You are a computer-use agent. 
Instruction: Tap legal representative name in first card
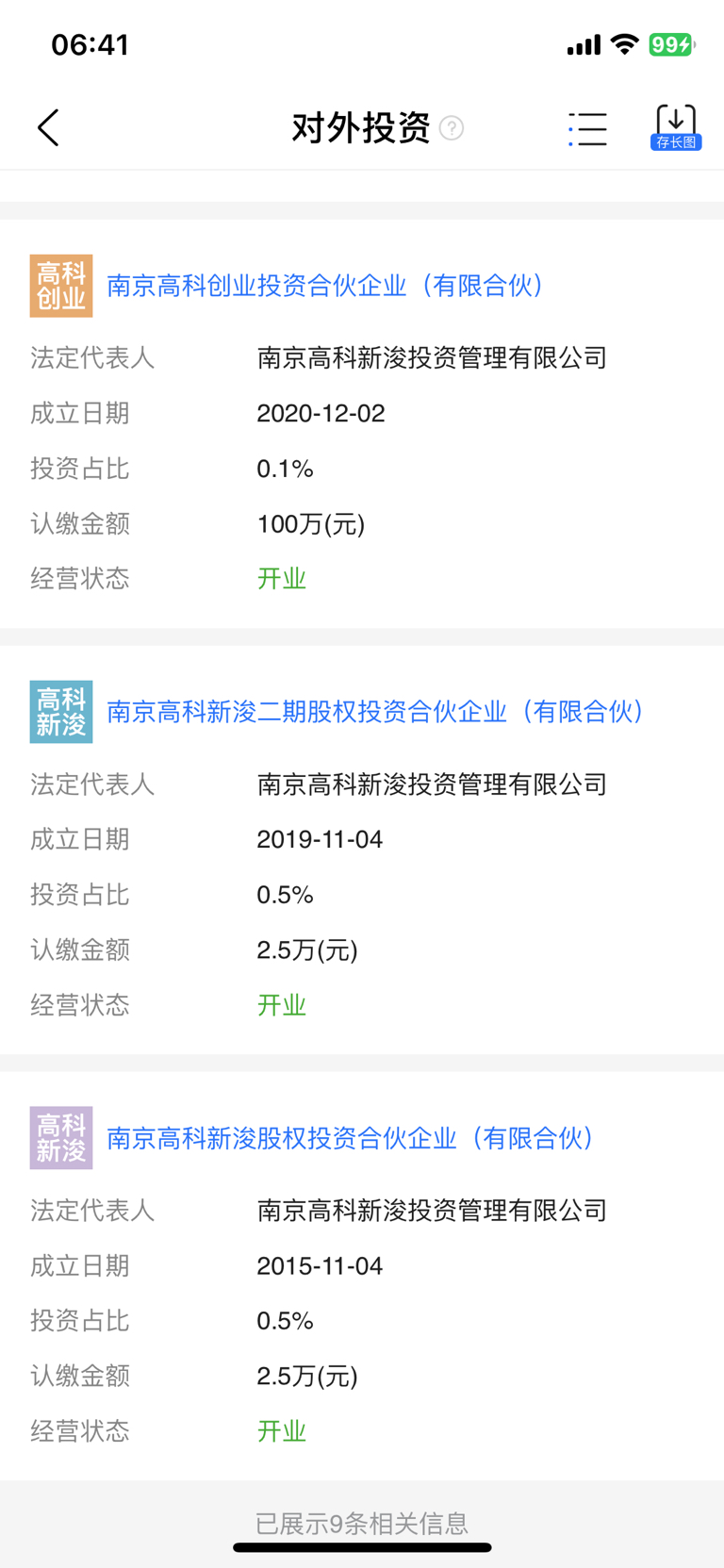[x=432, y=358]
